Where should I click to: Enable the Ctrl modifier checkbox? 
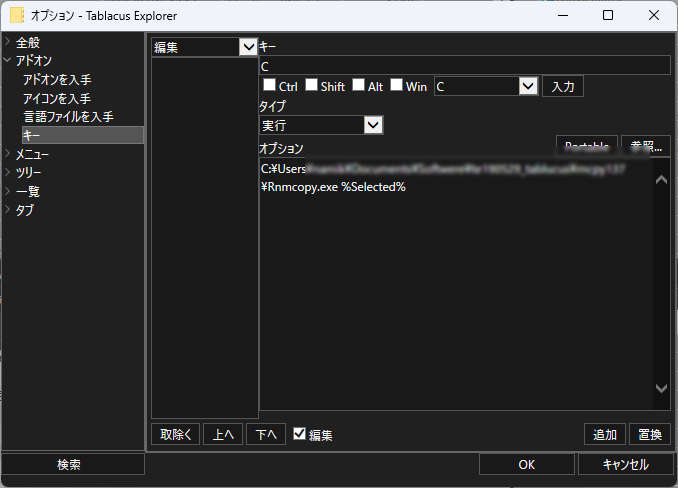[x=269, y=85]
